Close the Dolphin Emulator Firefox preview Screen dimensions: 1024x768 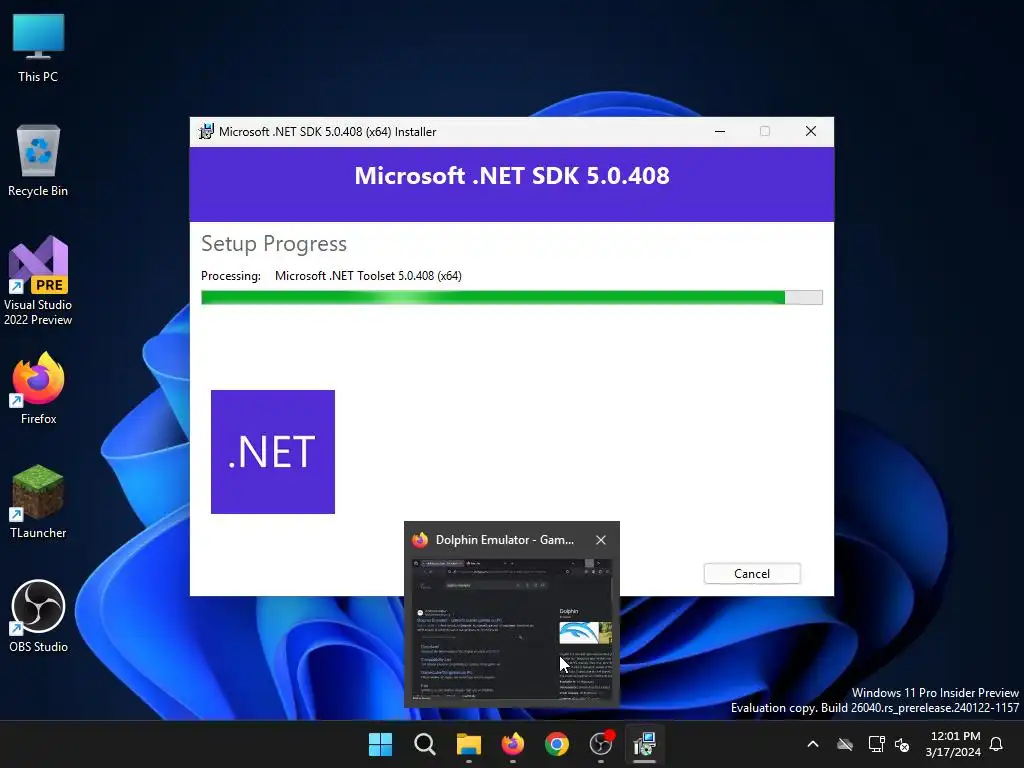[x=601, y=540]
